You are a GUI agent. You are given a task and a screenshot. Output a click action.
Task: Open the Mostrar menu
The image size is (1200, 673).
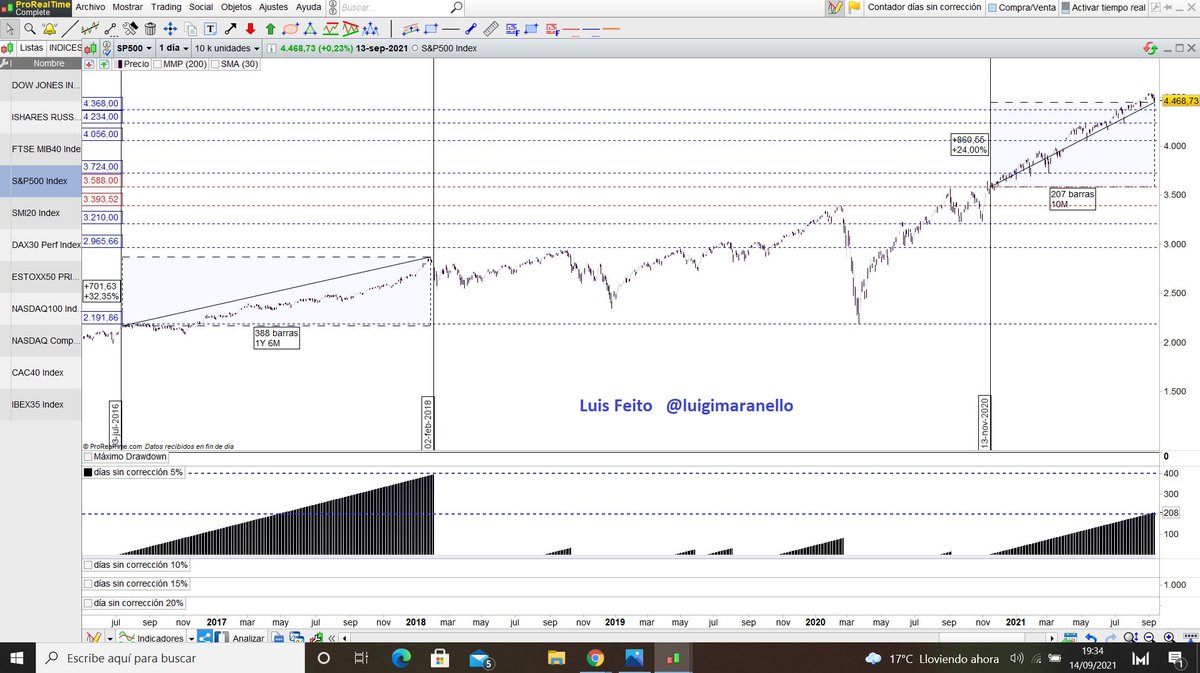click(127, 7)
